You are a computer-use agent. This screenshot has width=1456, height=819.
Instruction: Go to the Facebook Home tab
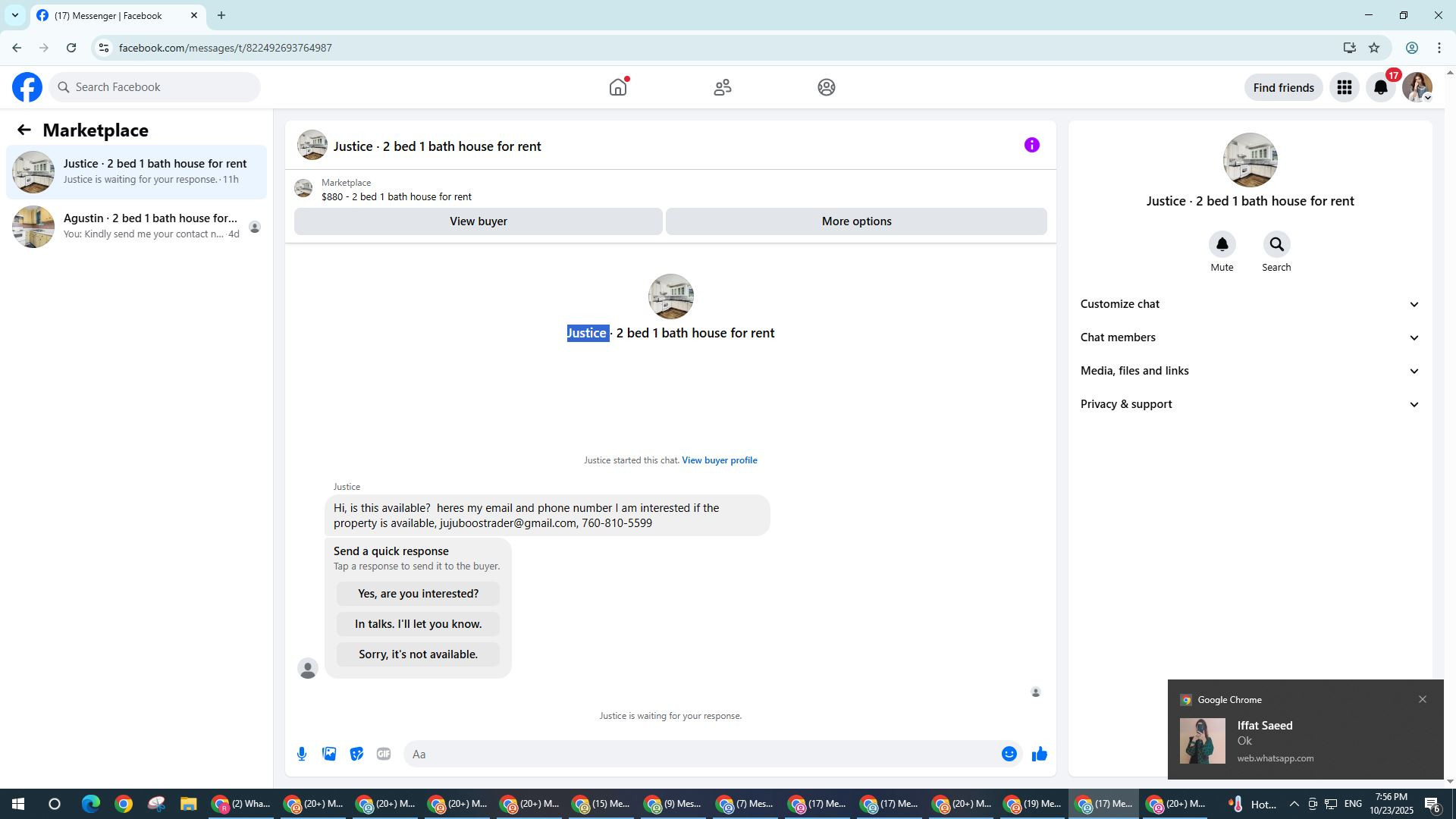click(618, 87)
